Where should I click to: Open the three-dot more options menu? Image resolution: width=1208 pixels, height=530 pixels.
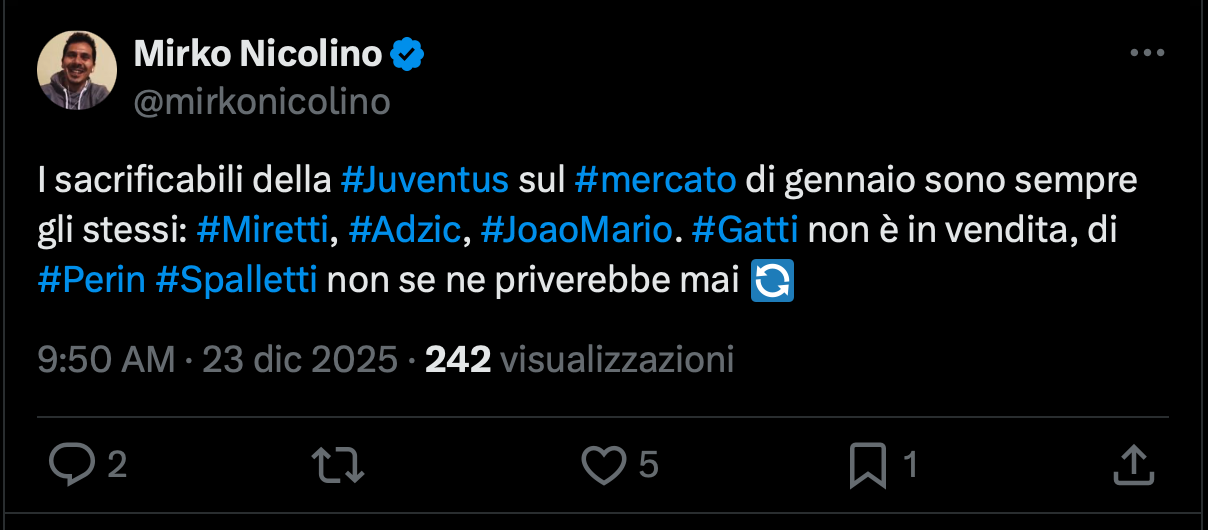point(1147,54)
